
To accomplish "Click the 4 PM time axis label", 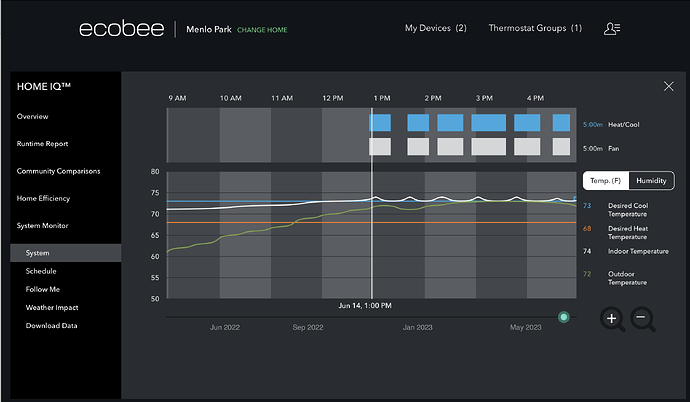I will click(535, 98).
